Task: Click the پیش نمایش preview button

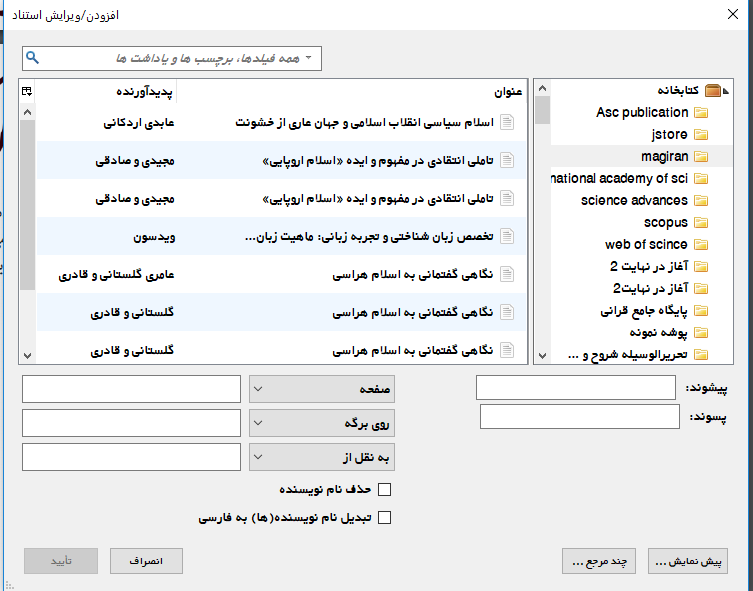Action: click(x=687, y=561)
